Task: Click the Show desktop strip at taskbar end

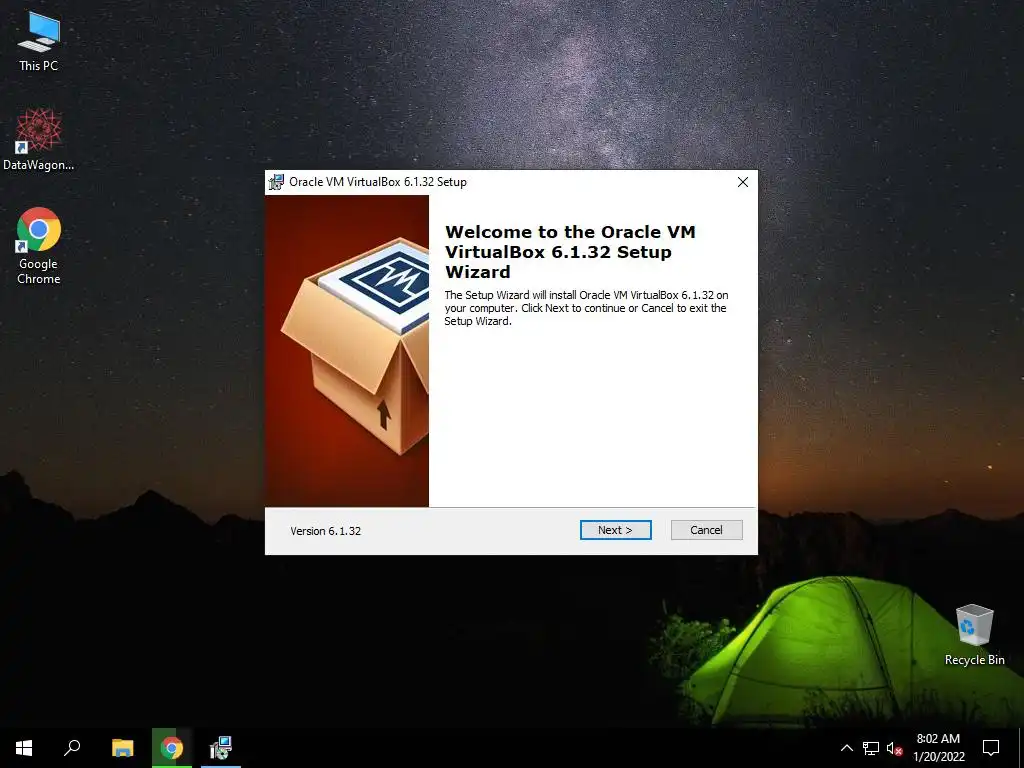Action: pyautogui.click(x=1021, y=748)
